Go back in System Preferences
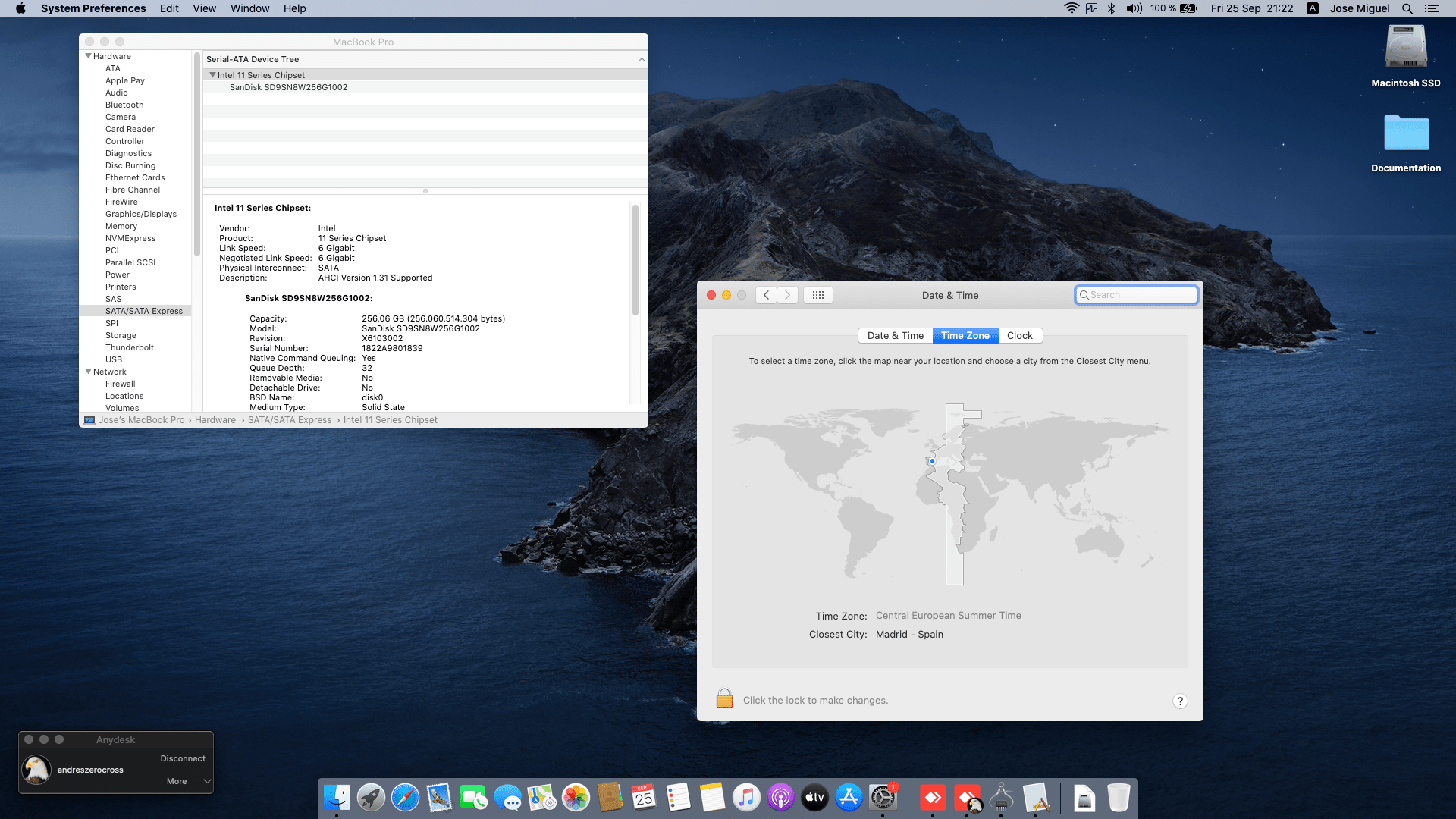The height and width of the screenshot is (819, 1456). point(767,295)
